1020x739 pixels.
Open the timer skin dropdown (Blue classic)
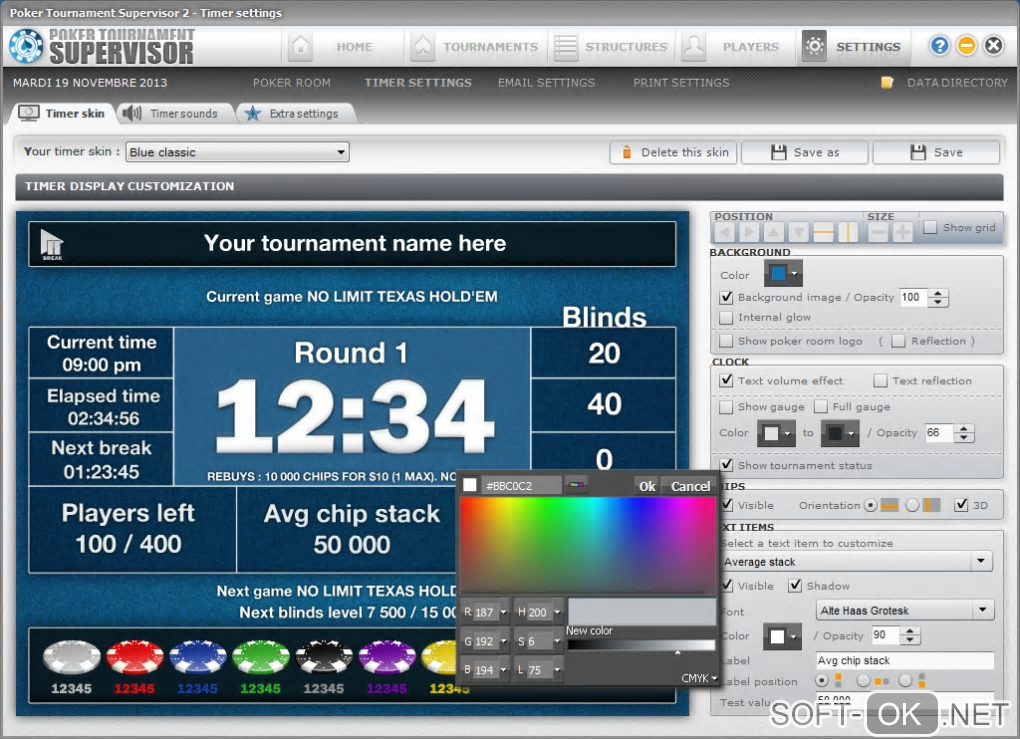pos(237,152)
